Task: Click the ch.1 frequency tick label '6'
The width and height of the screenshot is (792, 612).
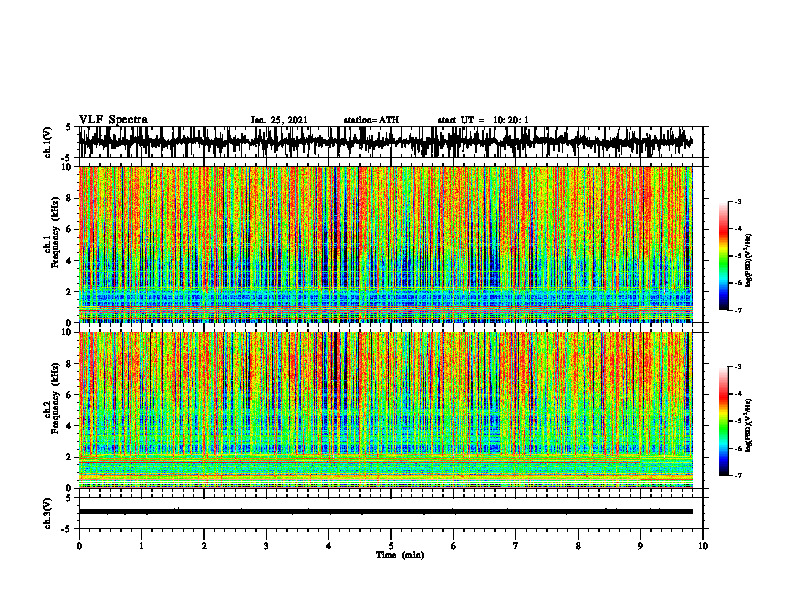Action: pos(69,229)
